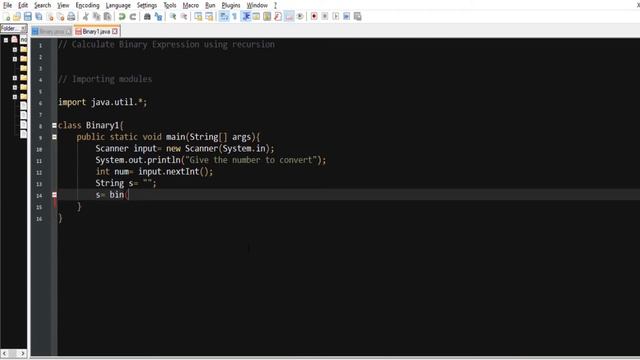The image size is (640, 360).
Task: Place cursor on 'import java.util.*;' line
Action: coord(102,102)
